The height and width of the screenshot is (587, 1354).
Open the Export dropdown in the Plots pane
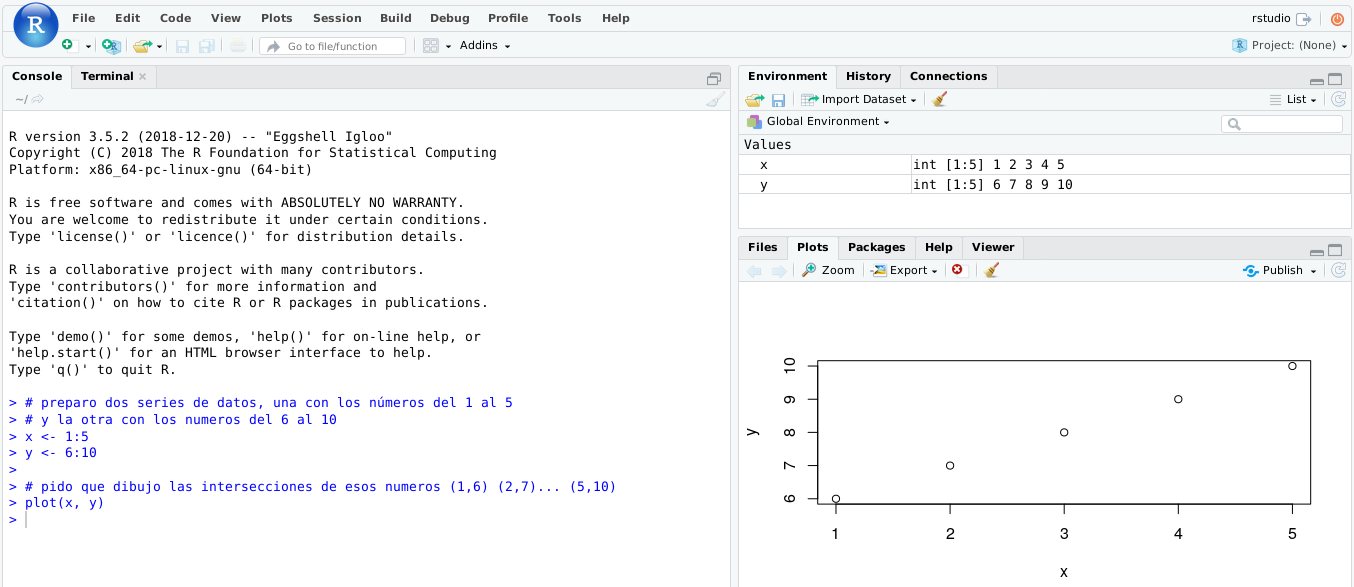[x=903, y=270]
